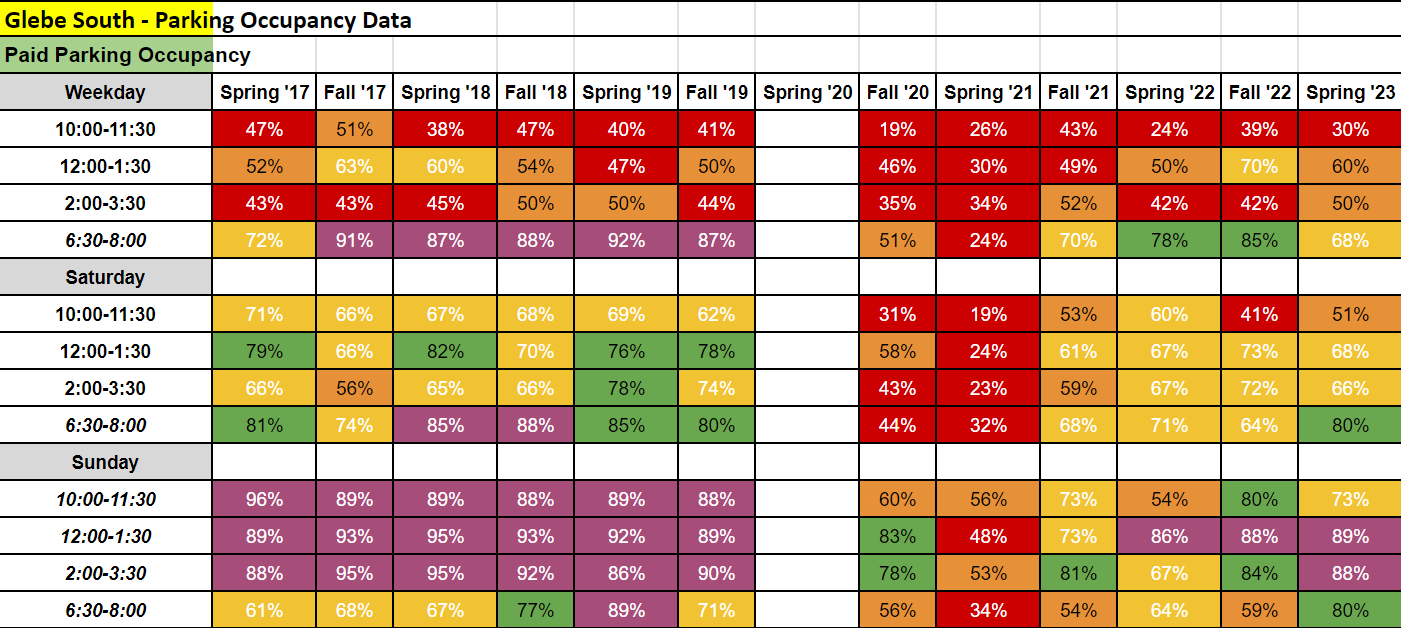Click the Spring '23 column header
The height and width of the screenshot is (628, 1401).
point(1349,92)
